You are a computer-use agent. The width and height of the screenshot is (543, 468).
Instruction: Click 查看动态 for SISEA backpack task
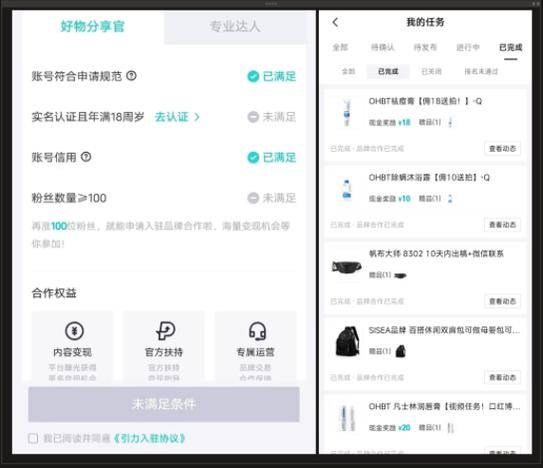[x=502, y=378]
